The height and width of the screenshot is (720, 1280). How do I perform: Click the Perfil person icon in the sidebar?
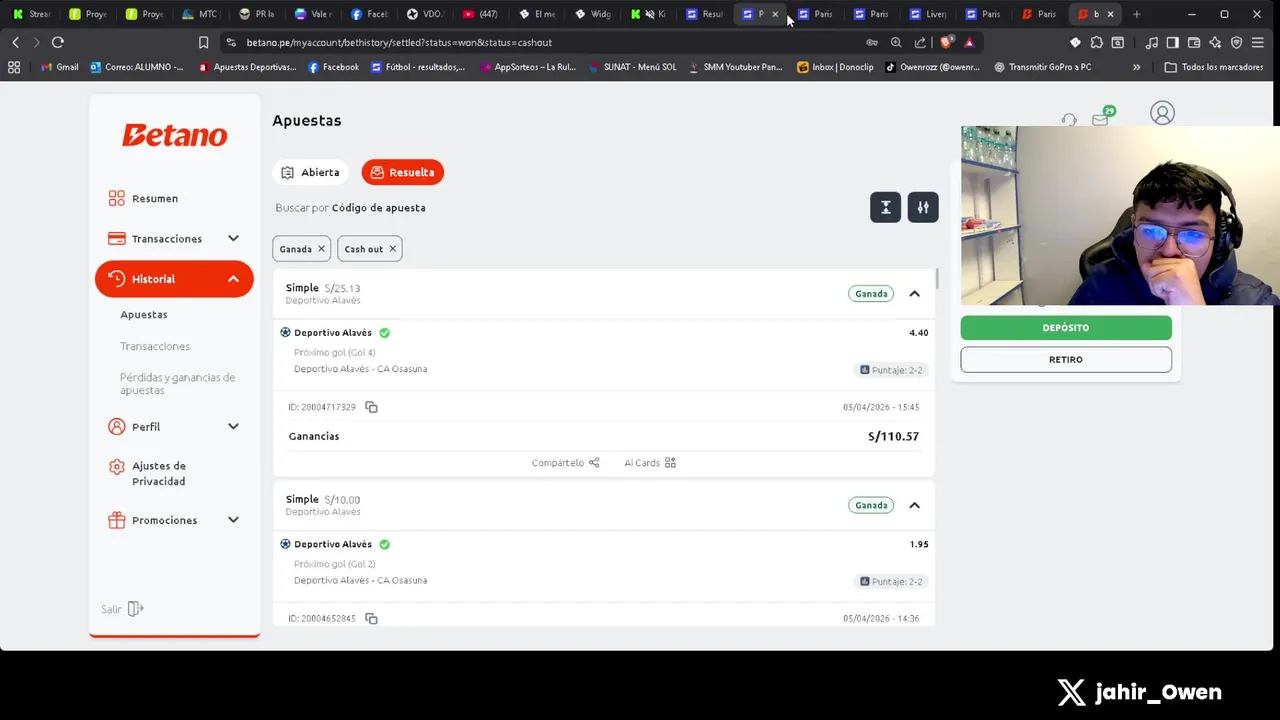117,426
